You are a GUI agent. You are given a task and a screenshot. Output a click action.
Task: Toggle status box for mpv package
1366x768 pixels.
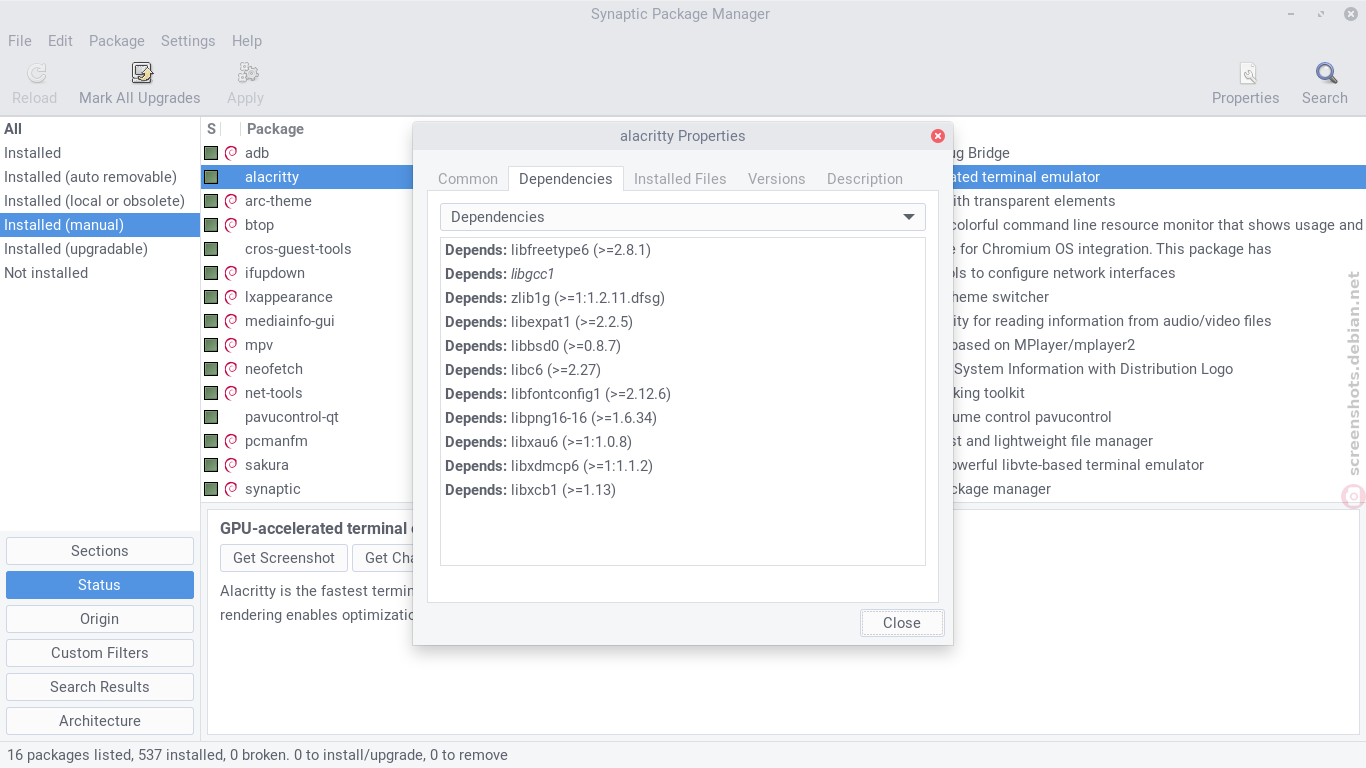(x=211, y=345)
